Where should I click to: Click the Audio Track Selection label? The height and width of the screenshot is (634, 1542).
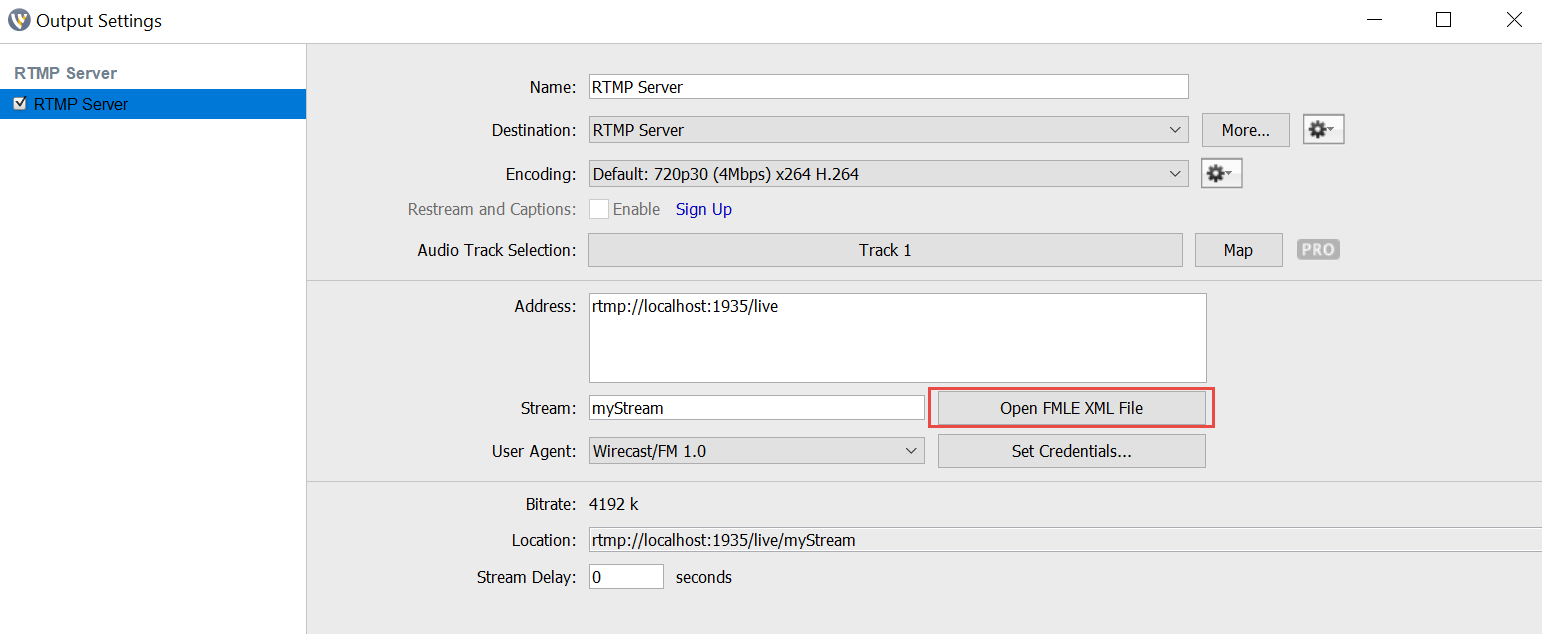pyautogui.click(x=497, y=250)
